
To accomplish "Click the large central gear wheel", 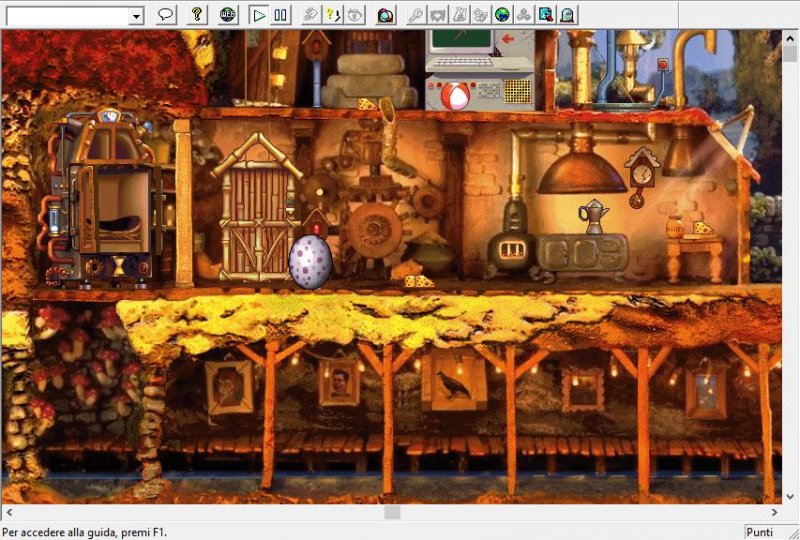I will [x=377, y=229].
